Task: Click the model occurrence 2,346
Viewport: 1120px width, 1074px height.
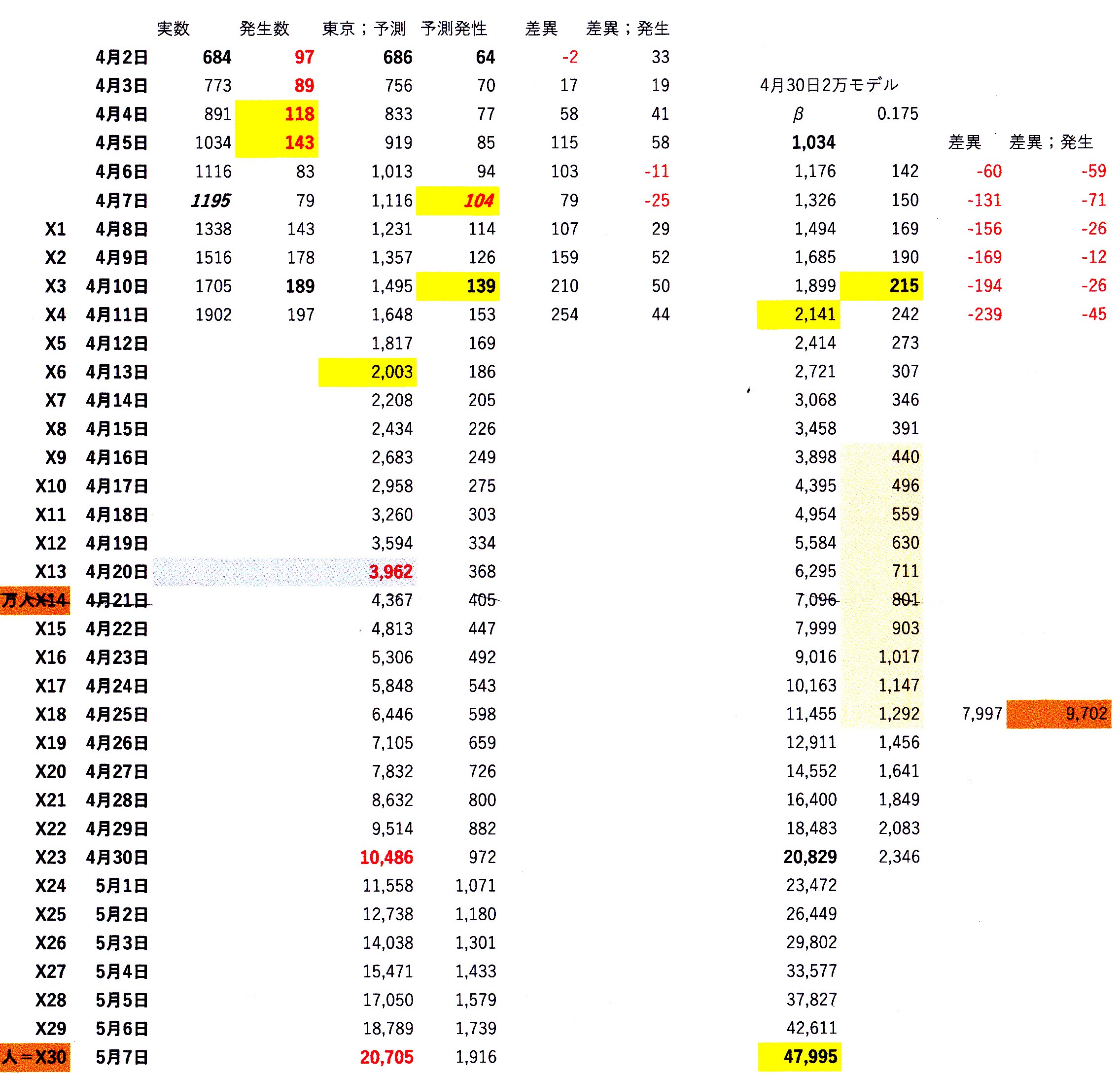Action: [x=899, y=857]
